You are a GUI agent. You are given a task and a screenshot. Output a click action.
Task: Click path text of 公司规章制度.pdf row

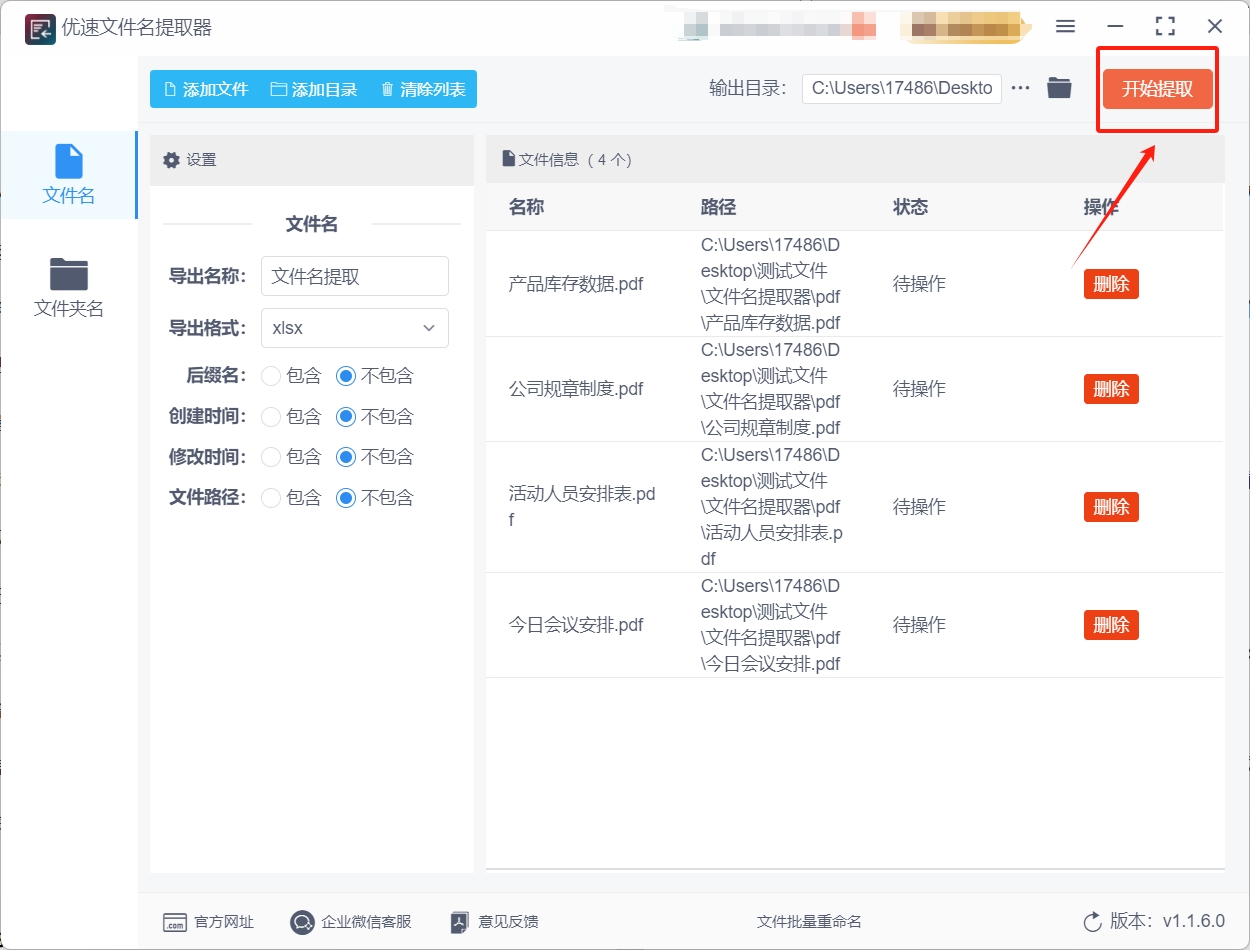(x=771, y=389)
